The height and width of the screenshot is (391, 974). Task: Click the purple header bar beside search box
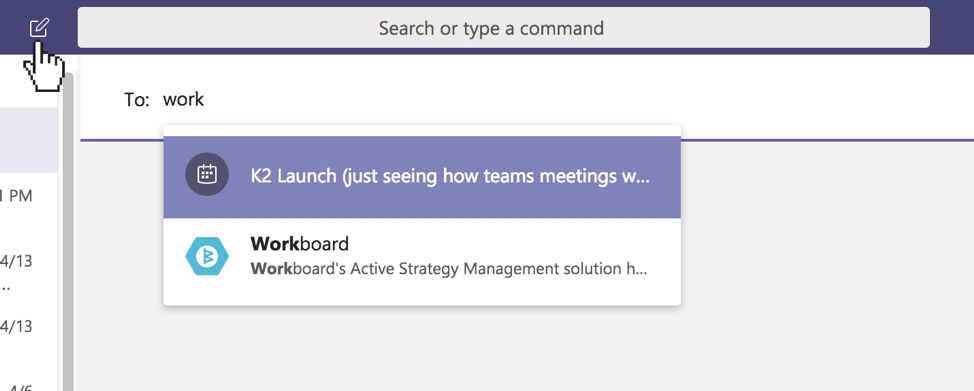(952, 28)
